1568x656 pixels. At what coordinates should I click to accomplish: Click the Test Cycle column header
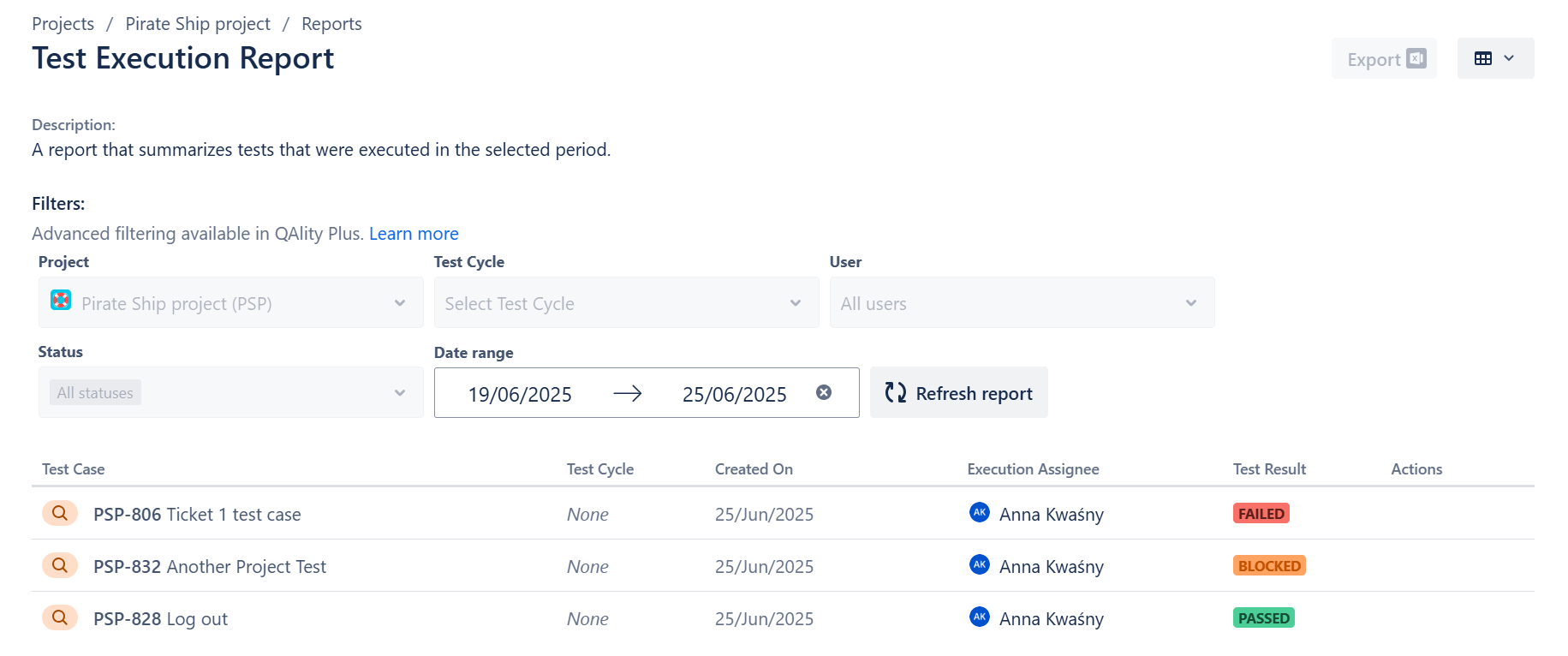click(600, 469)
